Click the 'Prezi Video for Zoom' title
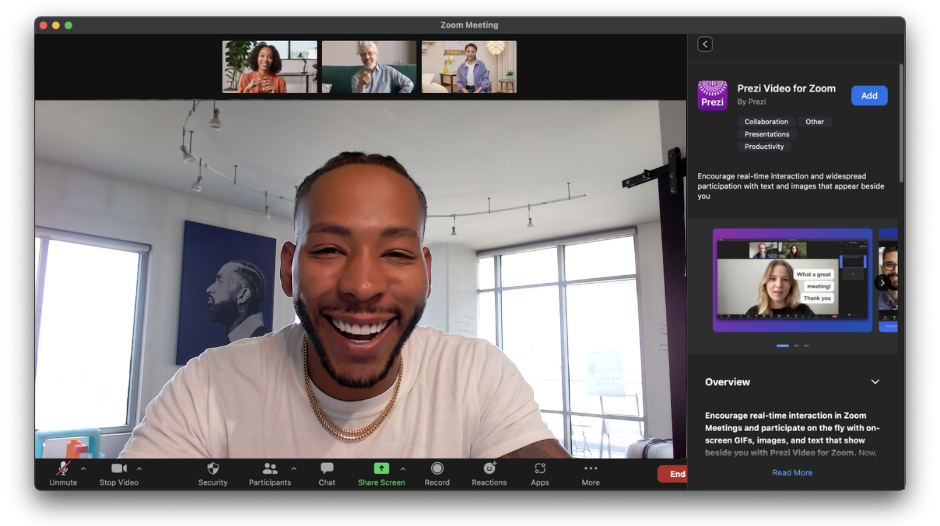This screenshot has height=526, width=940. click(786, 88)
